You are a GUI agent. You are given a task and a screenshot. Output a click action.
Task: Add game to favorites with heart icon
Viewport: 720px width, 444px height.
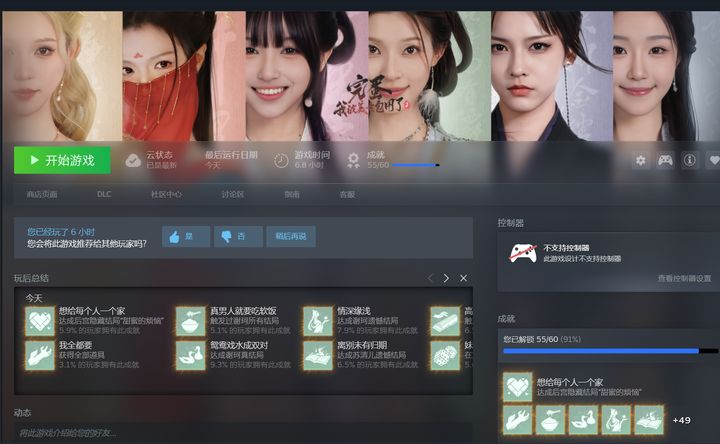pos(713,160)
